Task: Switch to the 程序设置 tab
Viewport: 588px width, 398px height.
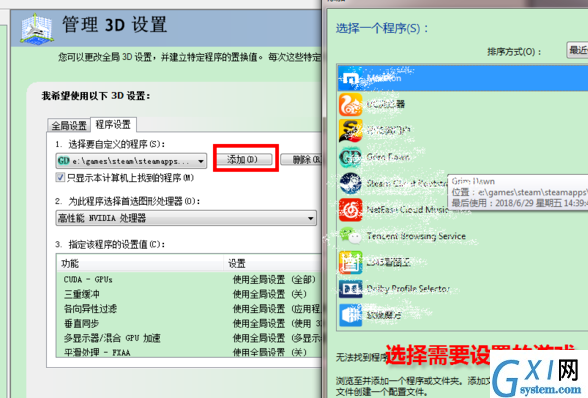Action: (113, 124)
